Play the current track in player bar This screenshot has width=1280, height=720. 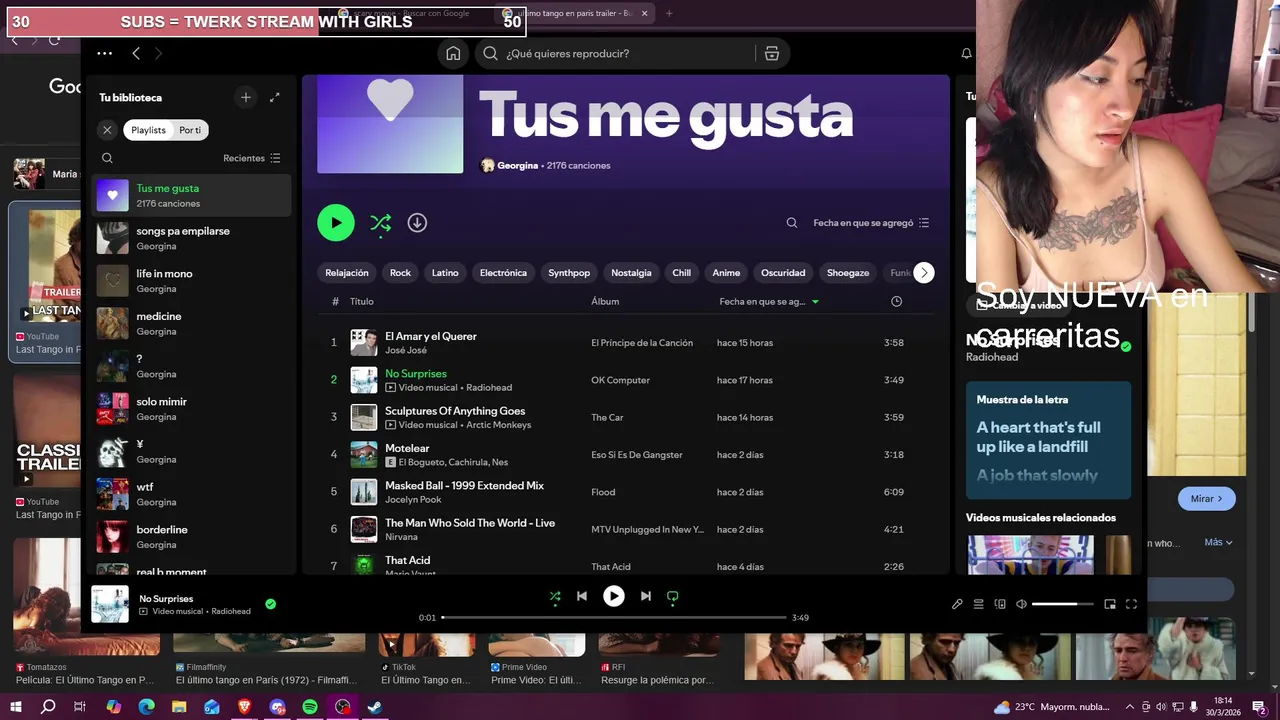pyautogui.click(x=614, y=596)
